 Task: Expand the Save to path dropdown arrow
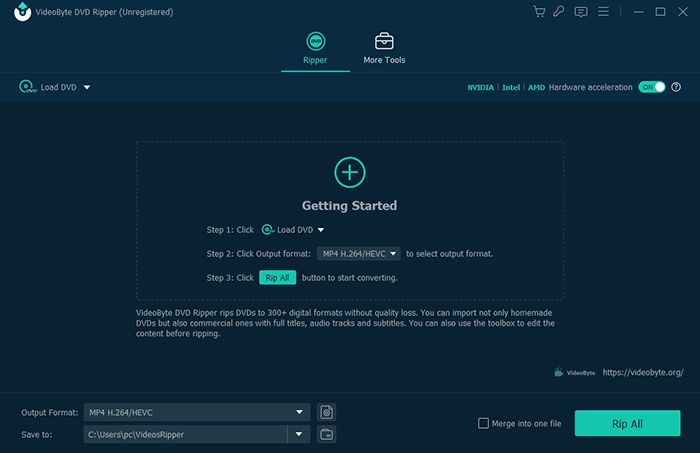pyautogui.click(x=299, y=434)
